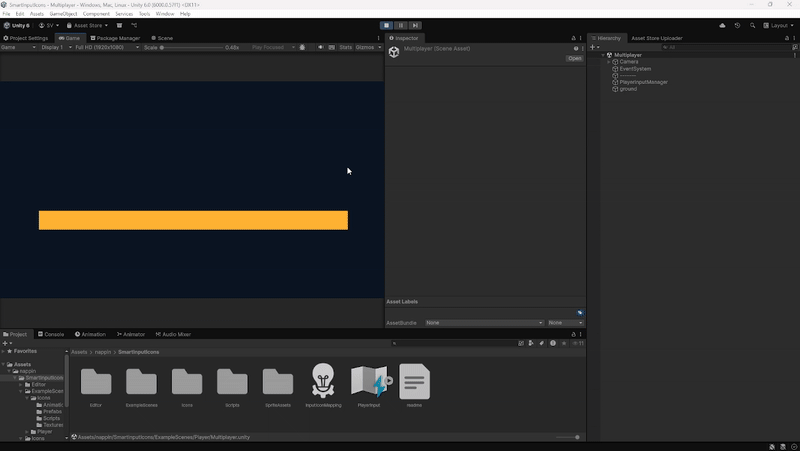This screenshot has width=800, height=451.
Task: Open the SpriteAssets folder thumbnail
Action: pos(278,382)
